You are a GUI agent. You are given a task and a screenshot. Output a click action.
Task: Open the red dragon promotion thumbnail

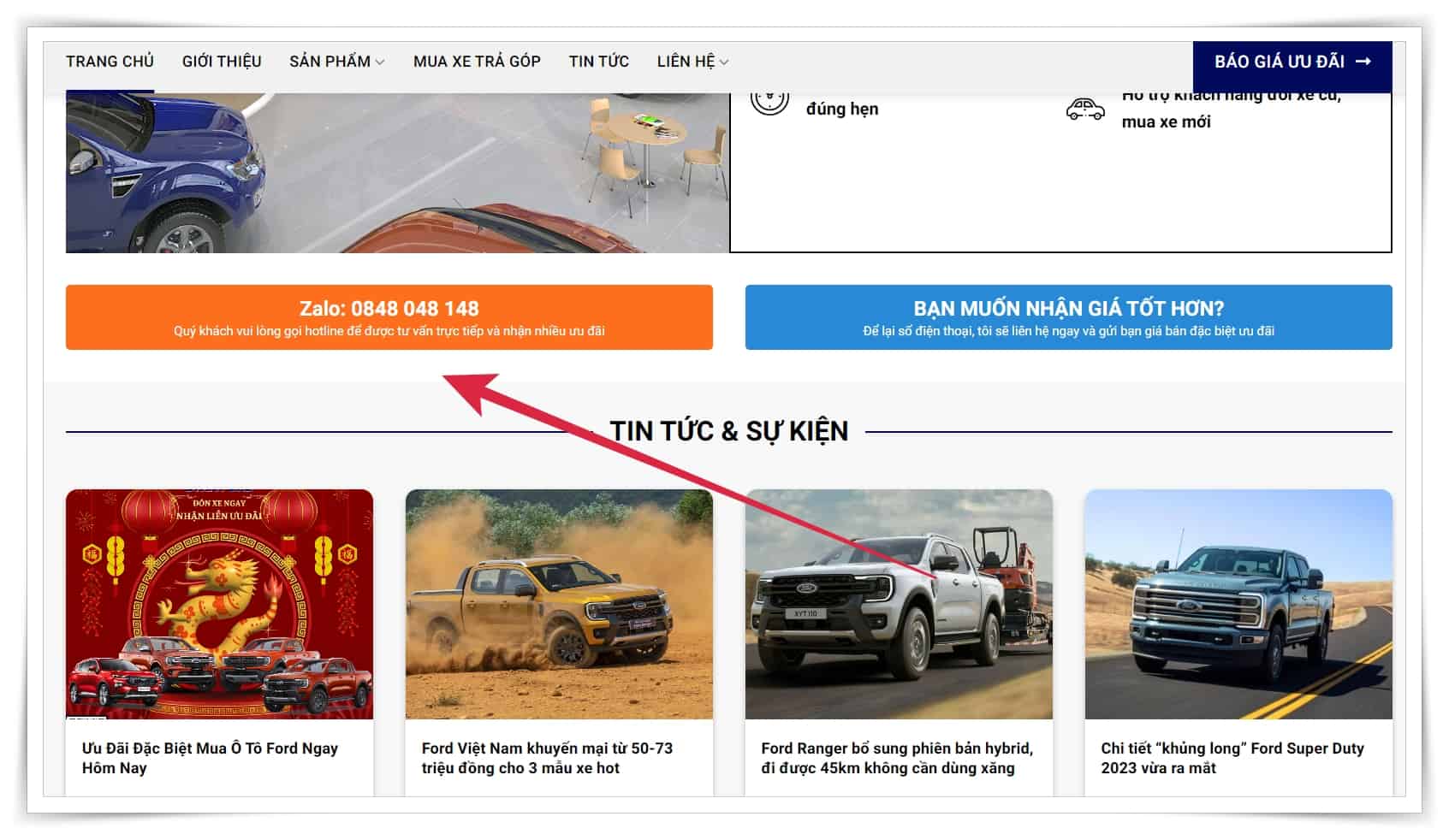219,604
